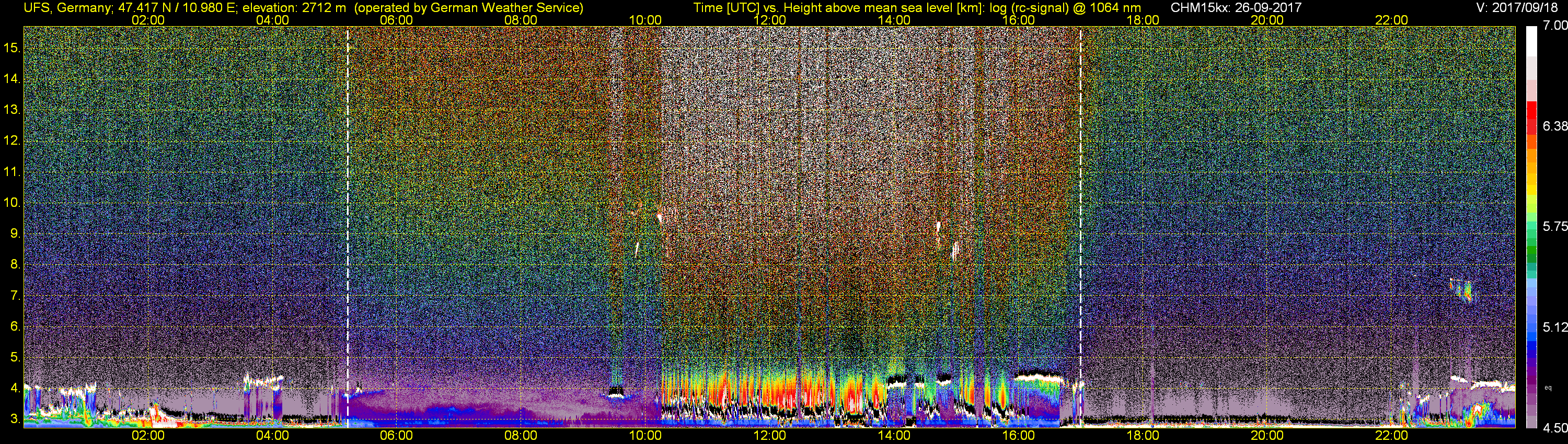Click the 5.75 value on the color scale
Image resolution: width=1568 pixels, height=444 pixels.
click(x=1555, y=226)
